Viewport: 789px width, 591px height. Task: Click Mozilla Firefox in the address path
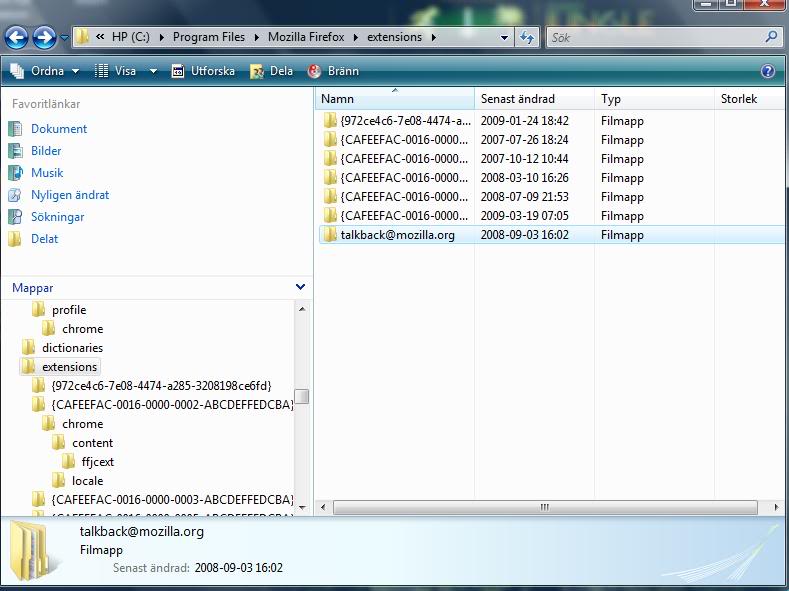(x=306, y=37)
